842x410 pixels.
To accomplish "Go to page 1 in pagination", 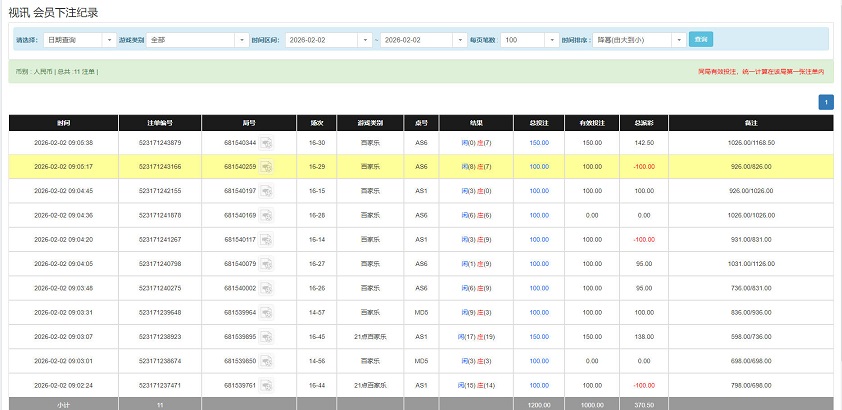I will click(x=826, y=102).
